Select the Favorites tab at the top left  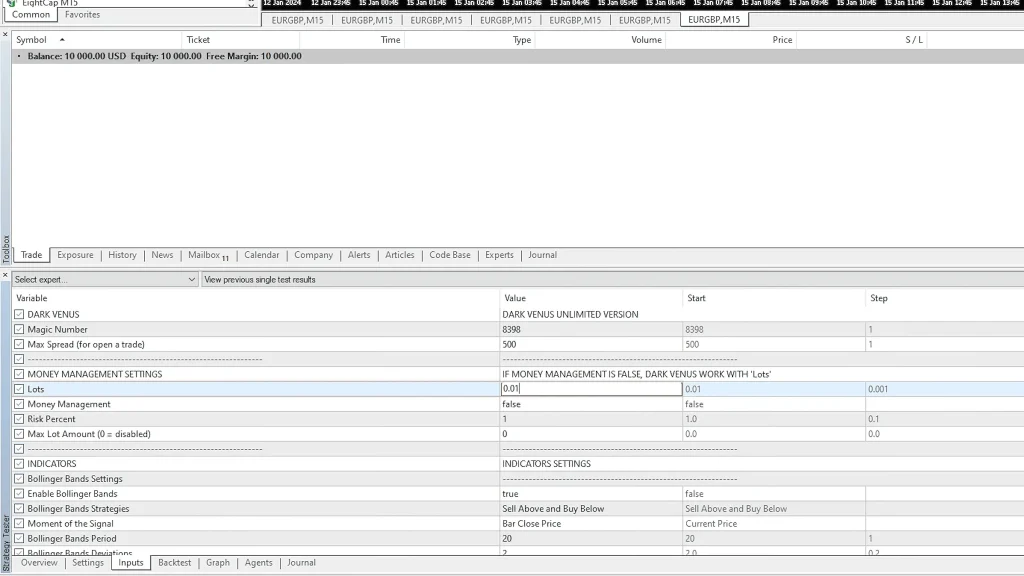click(82, 15)
